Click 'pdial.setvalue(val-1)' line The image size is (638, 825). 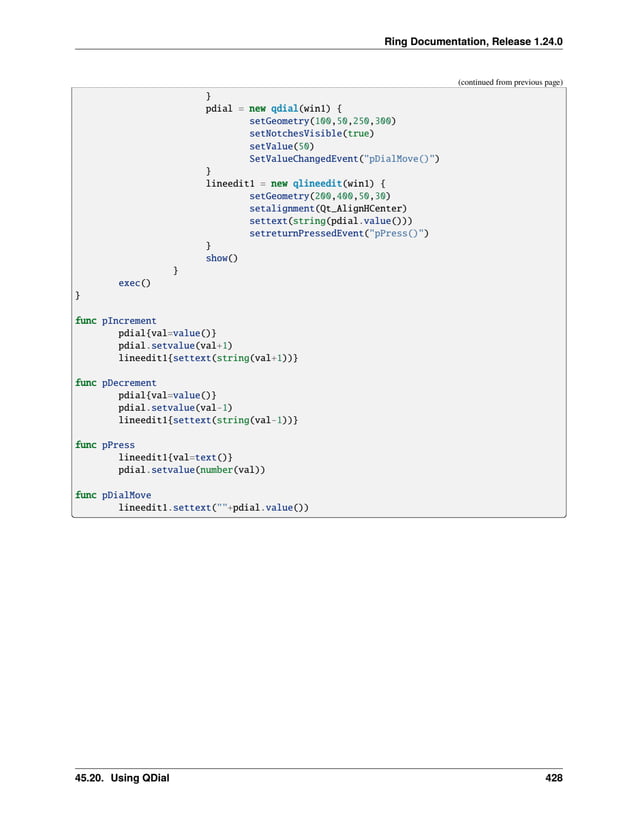pos(175,408)
